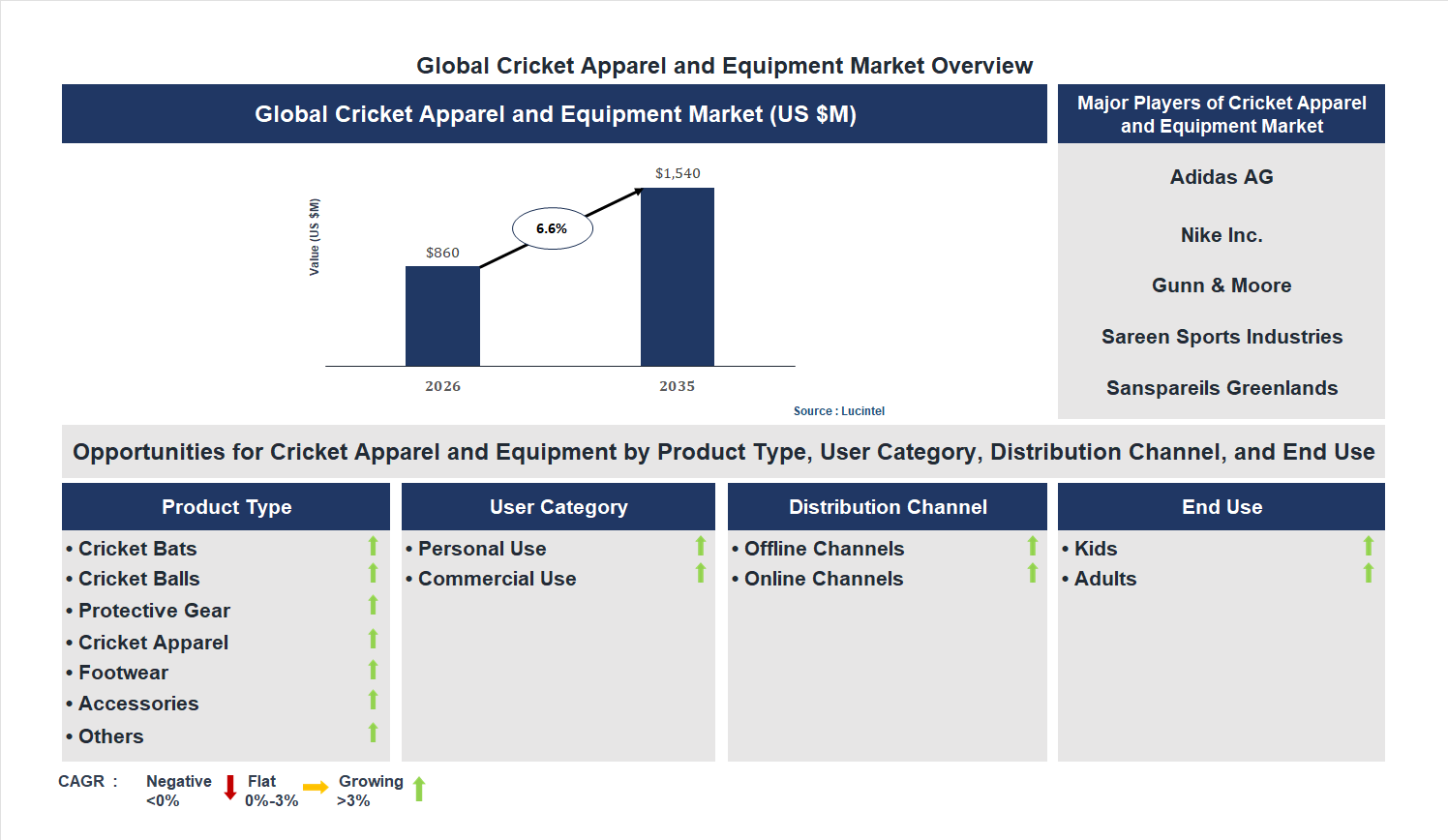Screen dimensions: 1448x840
Task: Select the green arrow beside Accessories
Action: 373,701
